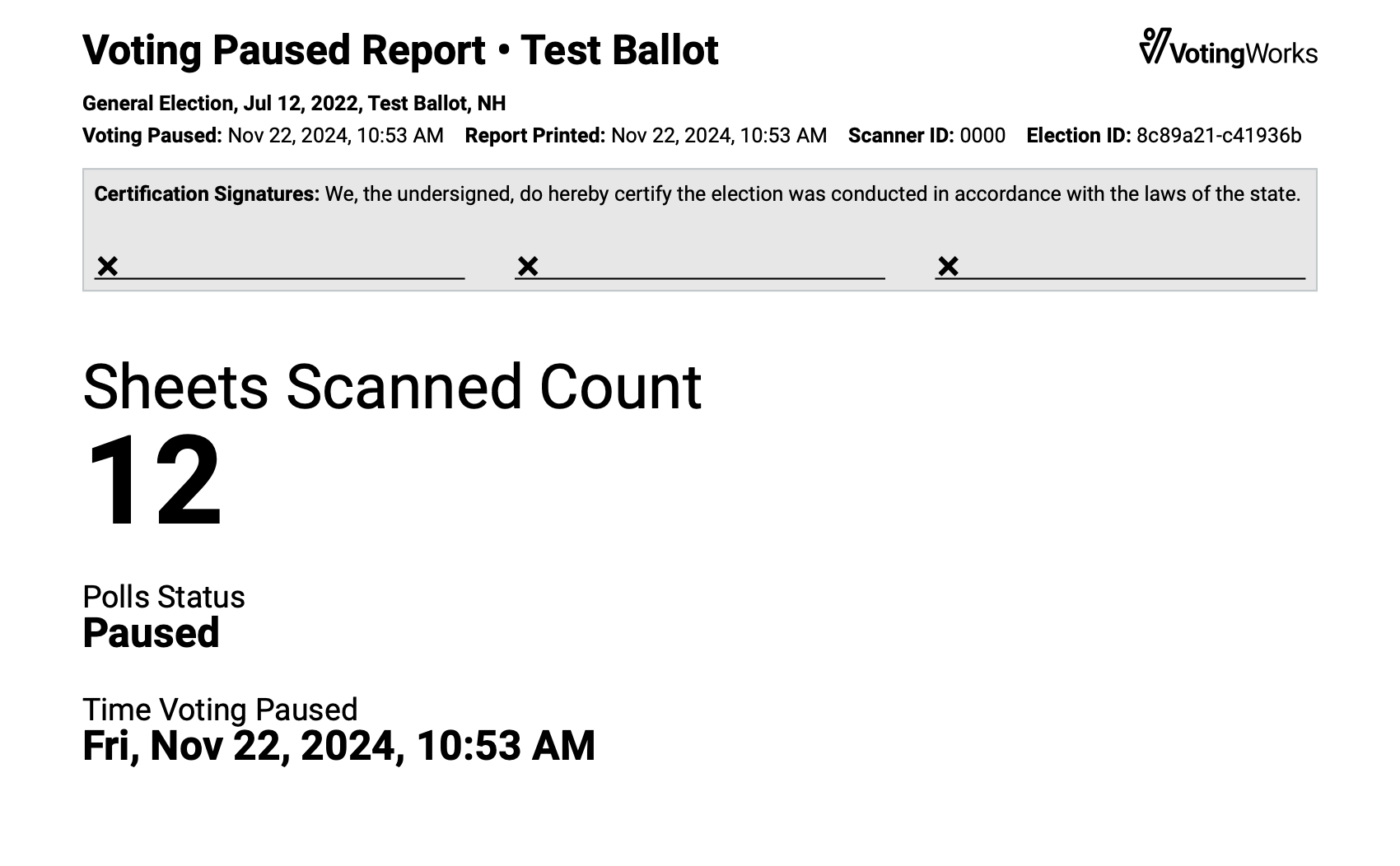This screenshot has height=866, width=1400.
Task: Click the bold Paused status value
Action: click(x=151, y=633)
